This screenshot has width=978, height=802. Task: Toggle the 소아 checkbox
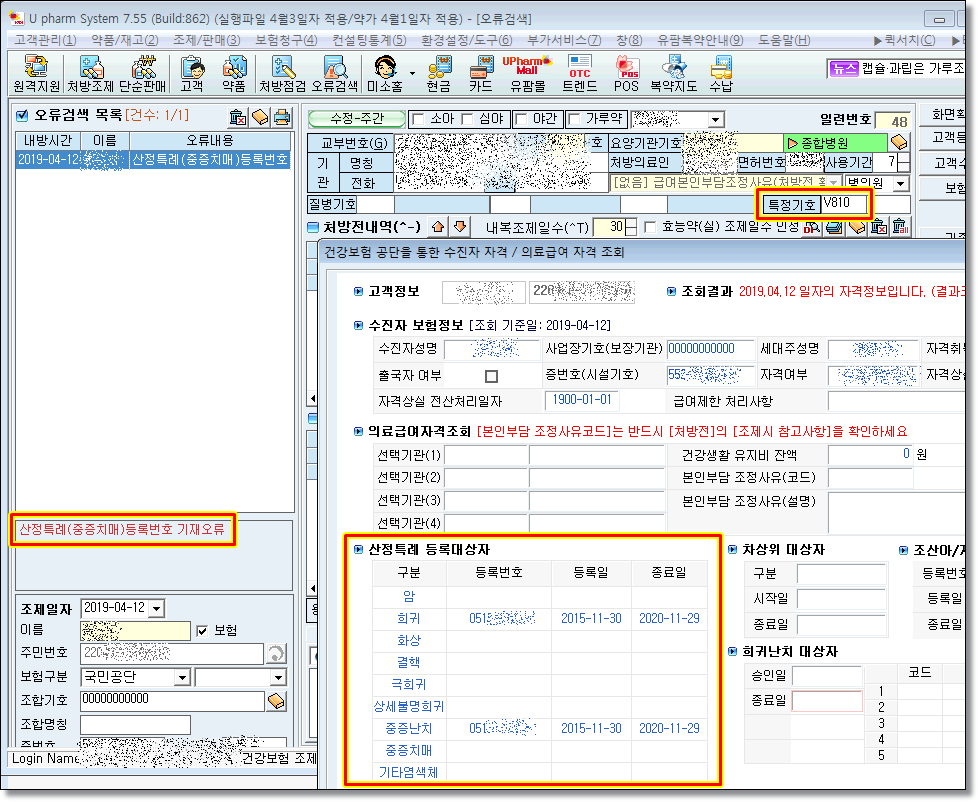[418, 120]
